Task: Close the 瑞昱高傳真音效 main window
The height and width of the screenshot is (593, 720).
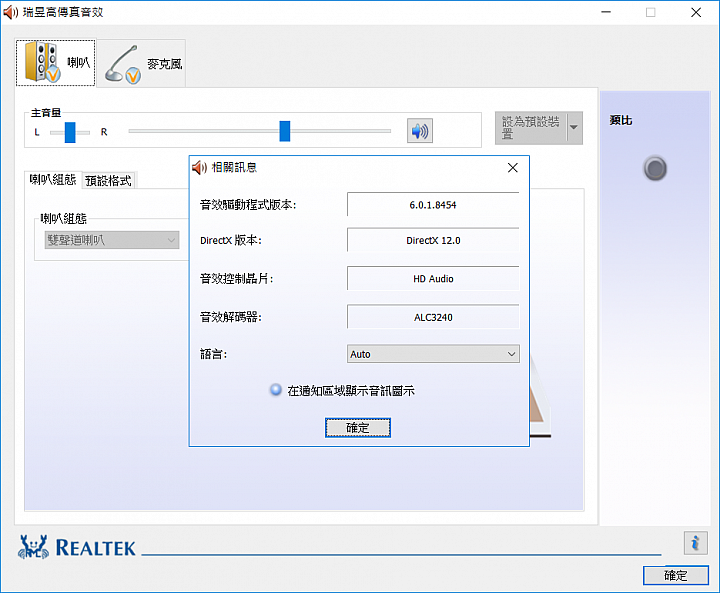Action: (x=696, y=12)
